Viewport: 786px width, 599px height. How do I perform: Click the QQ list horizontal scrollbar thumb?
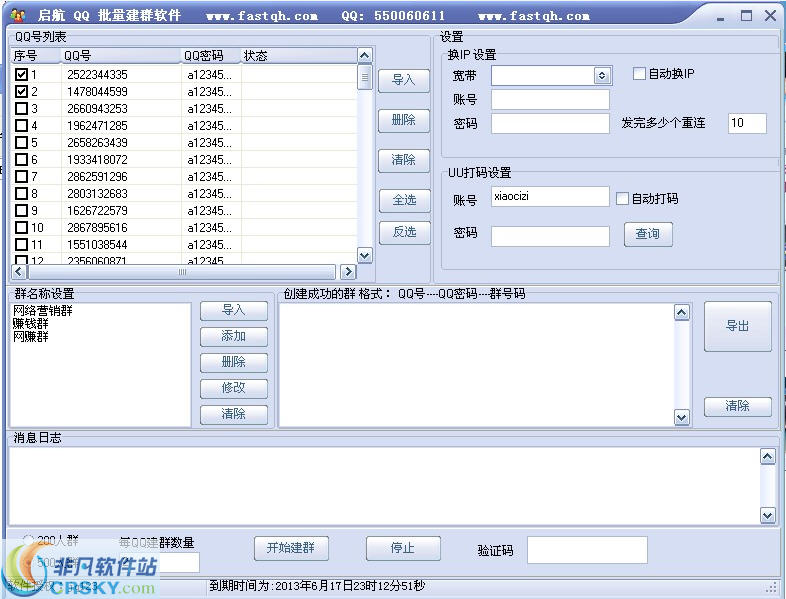(181, 272)
